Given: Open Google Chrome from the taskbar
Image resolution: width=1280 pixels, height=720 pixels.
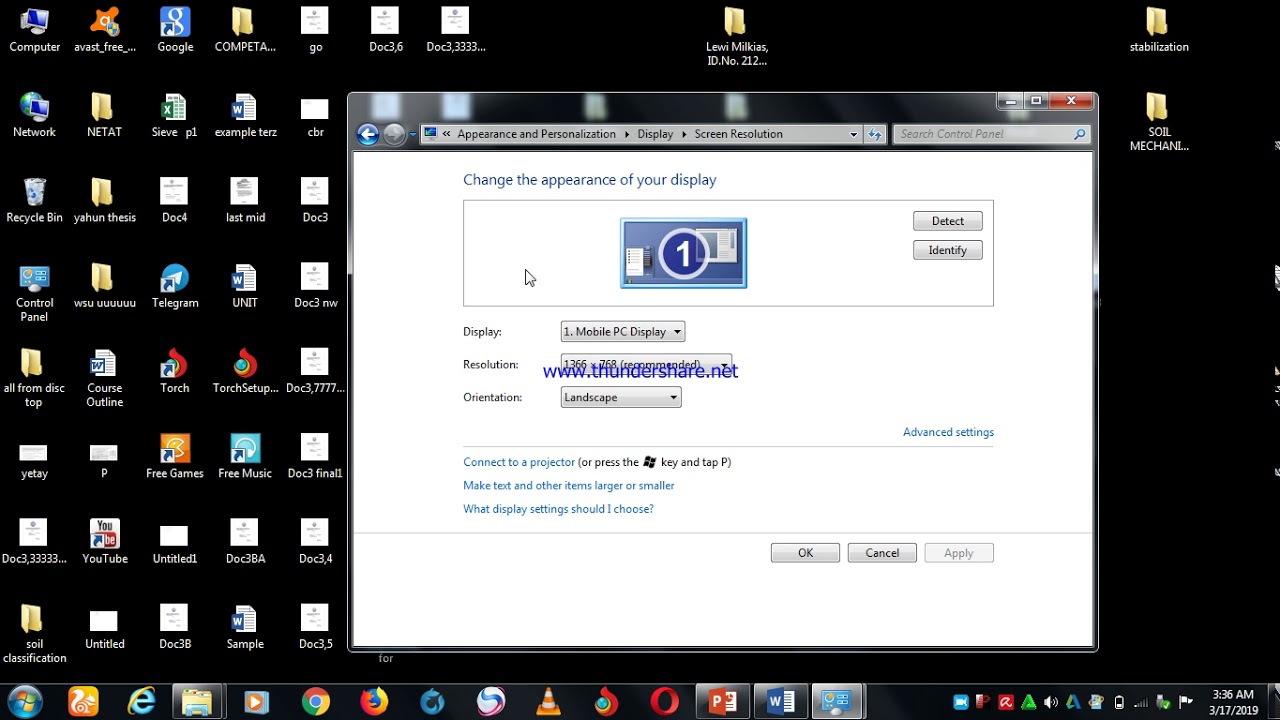Looking at the screenshot, I should point(316,702).
